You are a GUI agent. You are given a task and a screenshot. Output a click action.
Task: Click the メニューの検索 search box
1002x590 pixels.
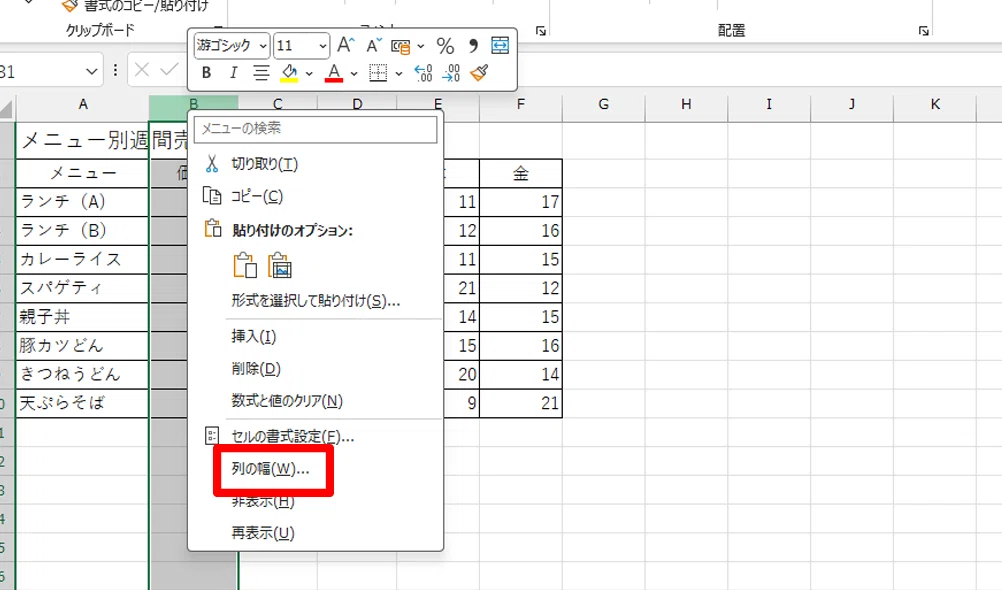point(316,128)
